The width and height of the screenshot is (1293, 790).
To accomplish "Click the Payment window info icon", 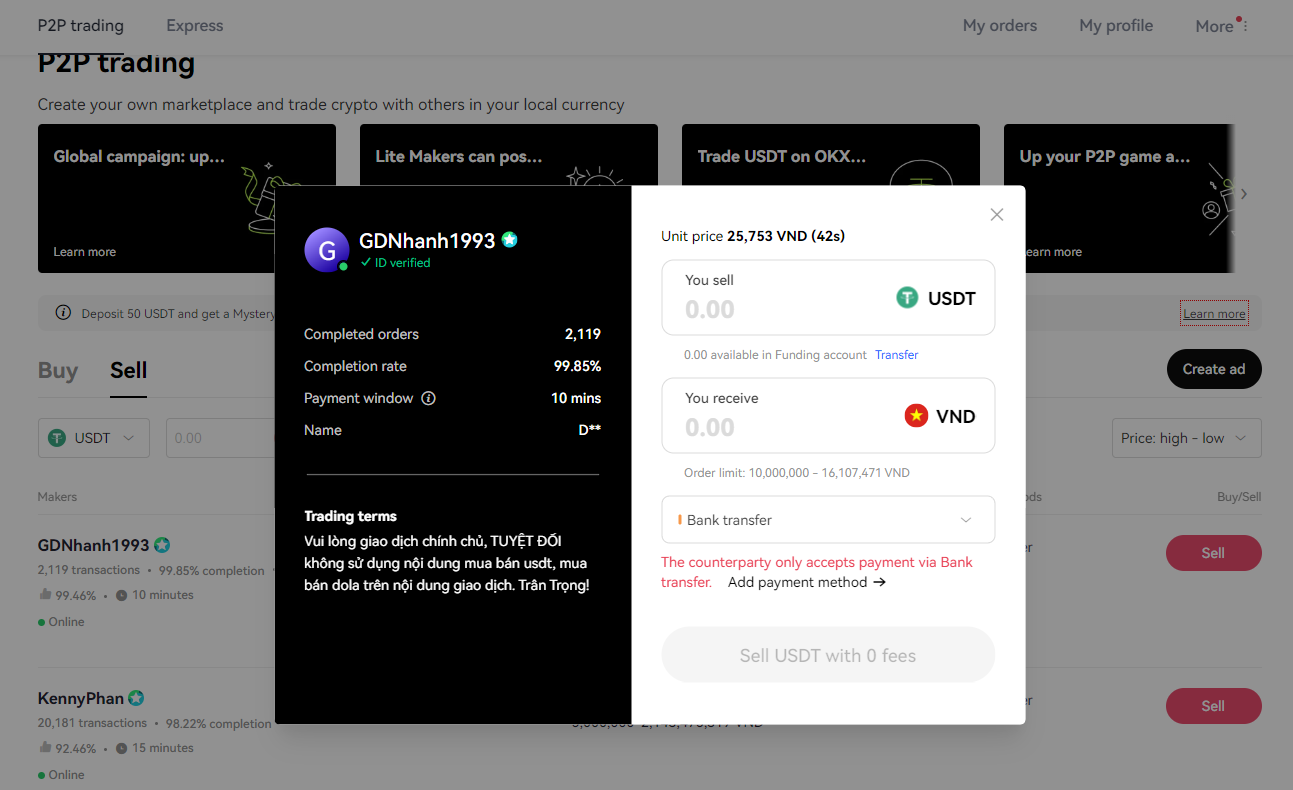I will [428, 398].
